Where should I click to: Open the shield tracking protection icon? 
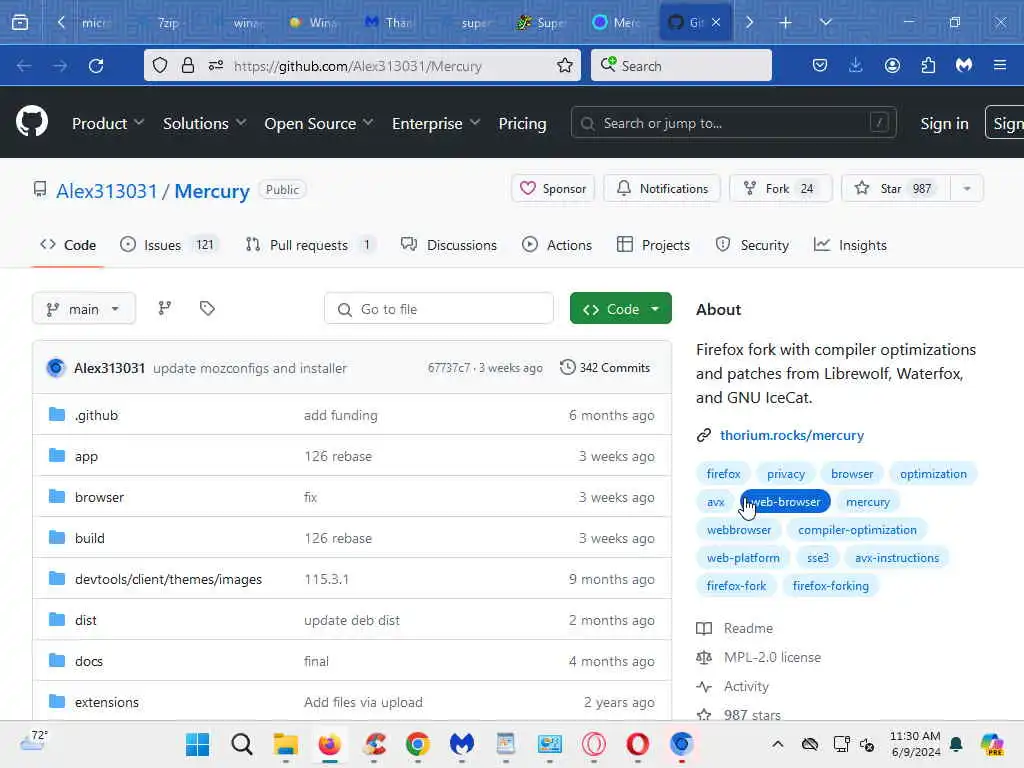point(160,65)
